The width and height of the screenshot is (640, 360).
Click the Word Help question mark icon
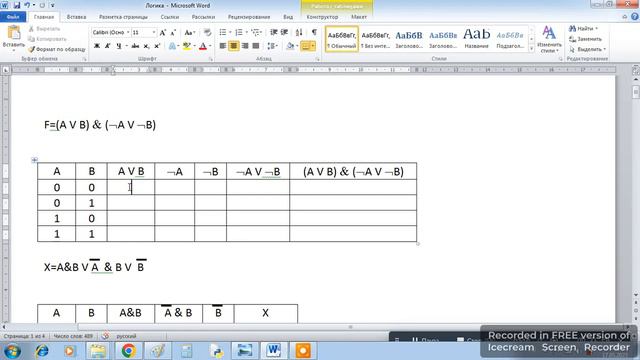[x=635, y=17]
